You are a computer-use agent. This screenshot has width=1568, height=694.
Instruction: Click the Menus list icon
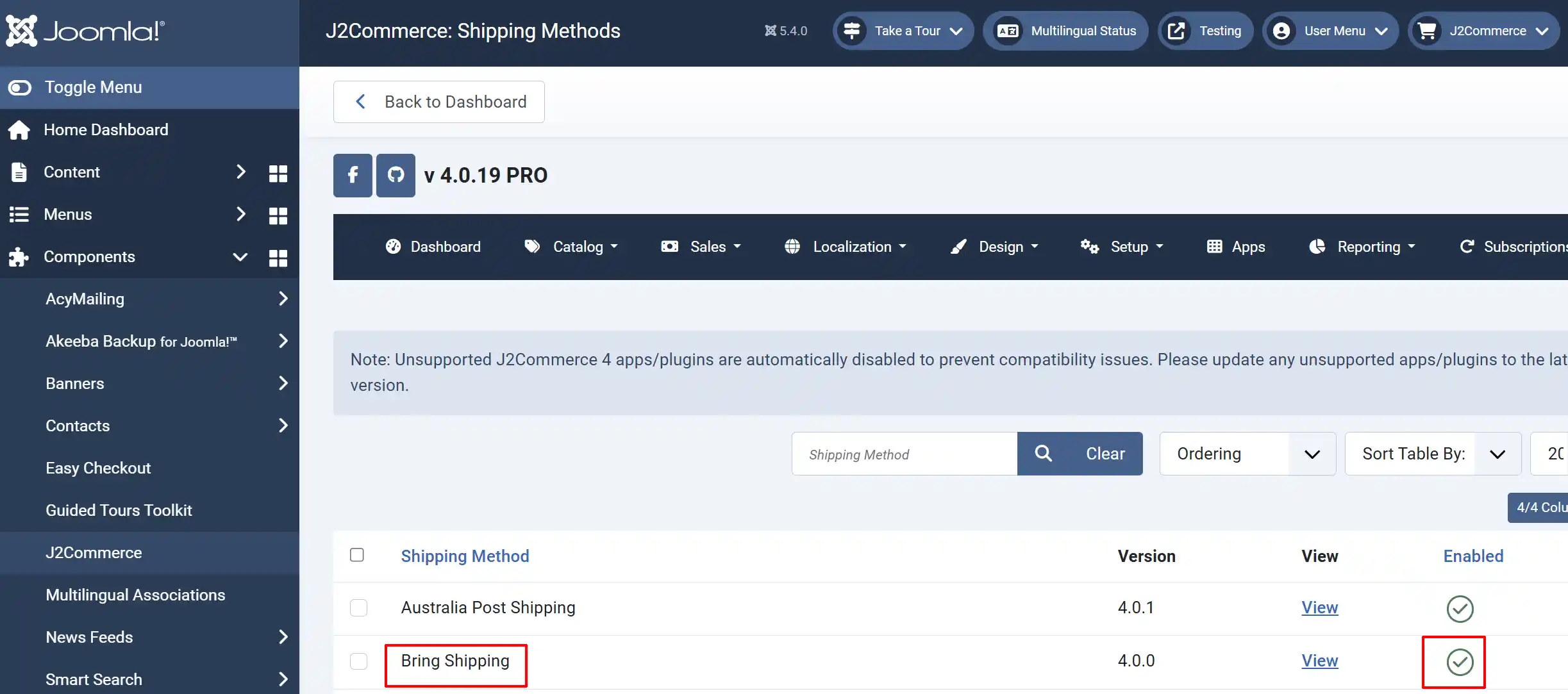19,214
